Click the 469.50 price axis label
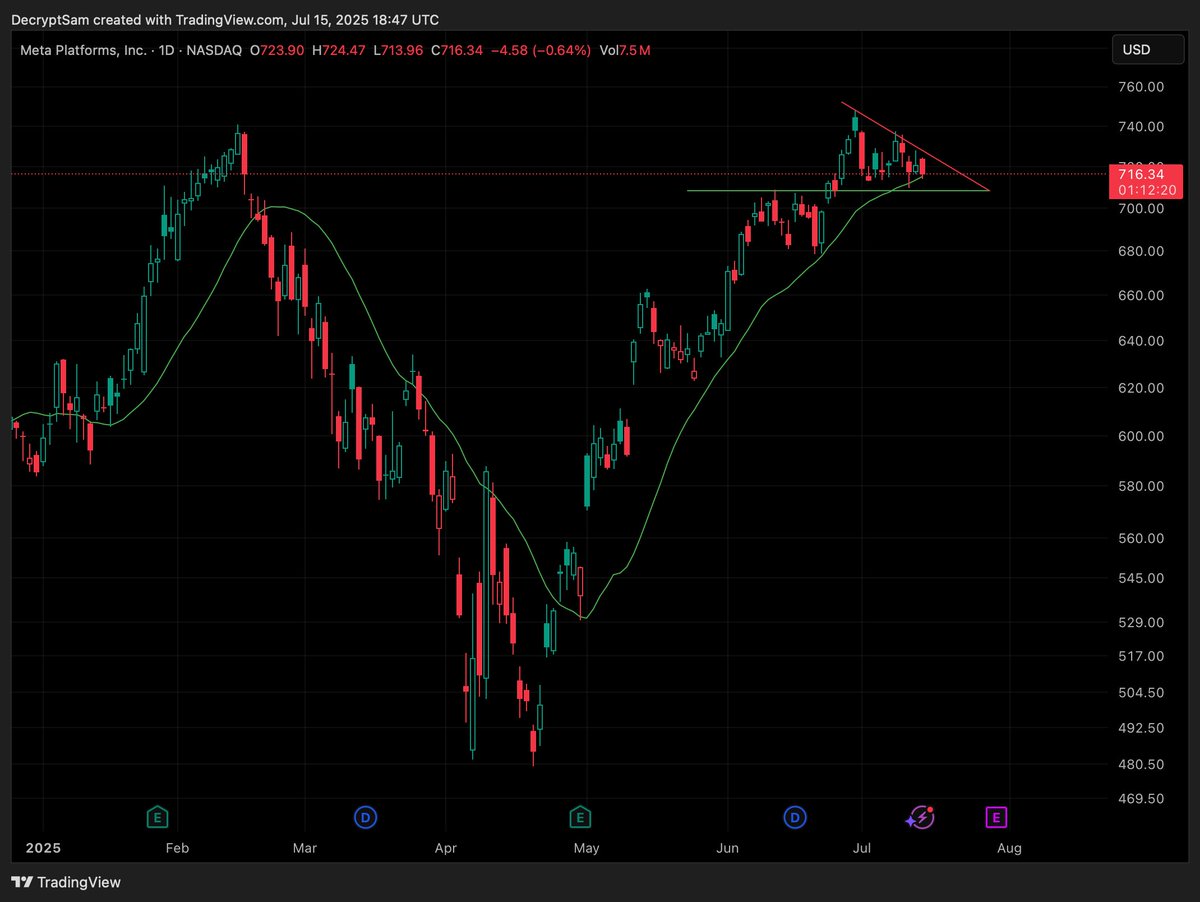The width and height of the screenshot is (1200, 902). (1141, 798)
